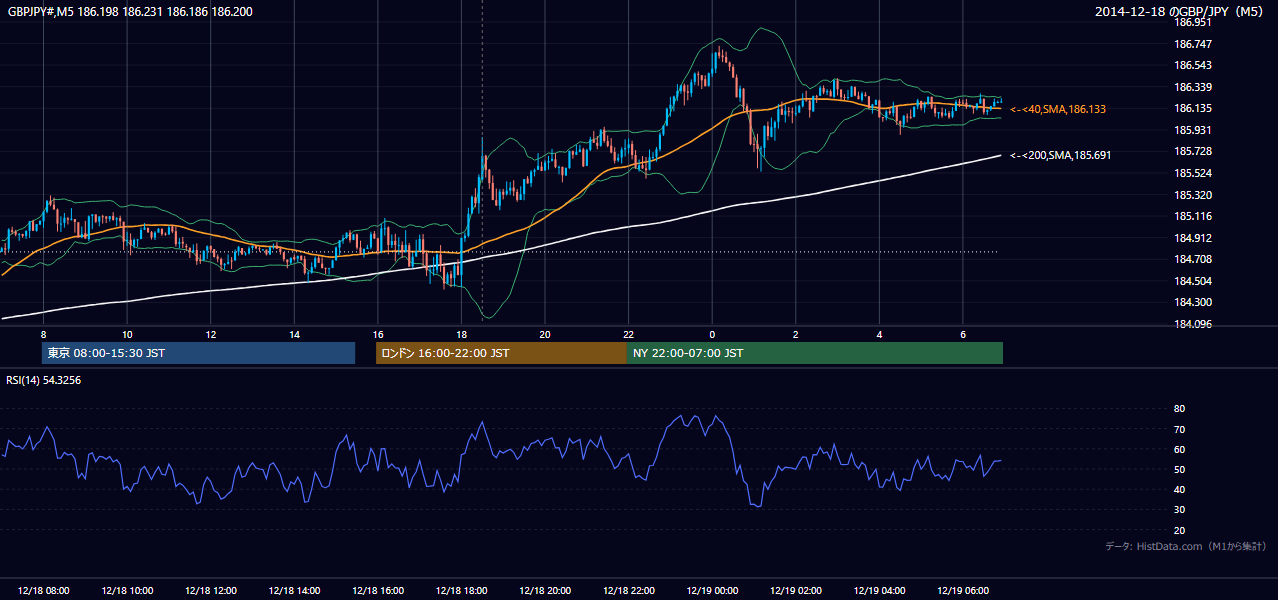Image resolution: width=1278 pixels, height=600 pixels.
Task: Click the price axis label 184.504
Action: click(1193, 281)
